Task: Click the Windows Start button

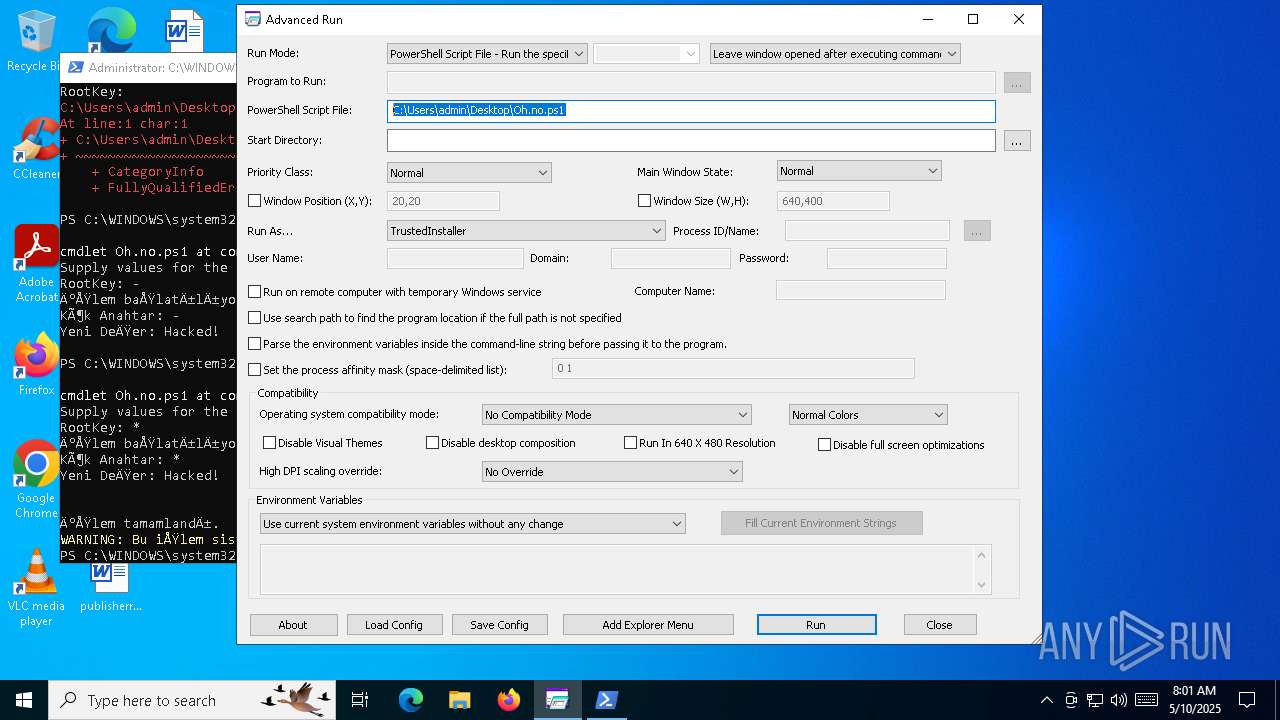Action: pos(24,700)
